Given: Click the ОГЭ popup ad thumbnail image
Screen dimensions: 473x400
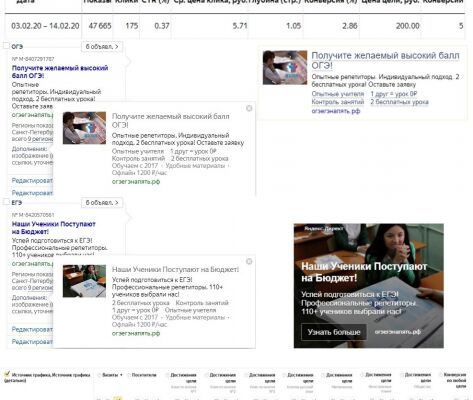Looking at the screenshot, I should pos(84,128).
